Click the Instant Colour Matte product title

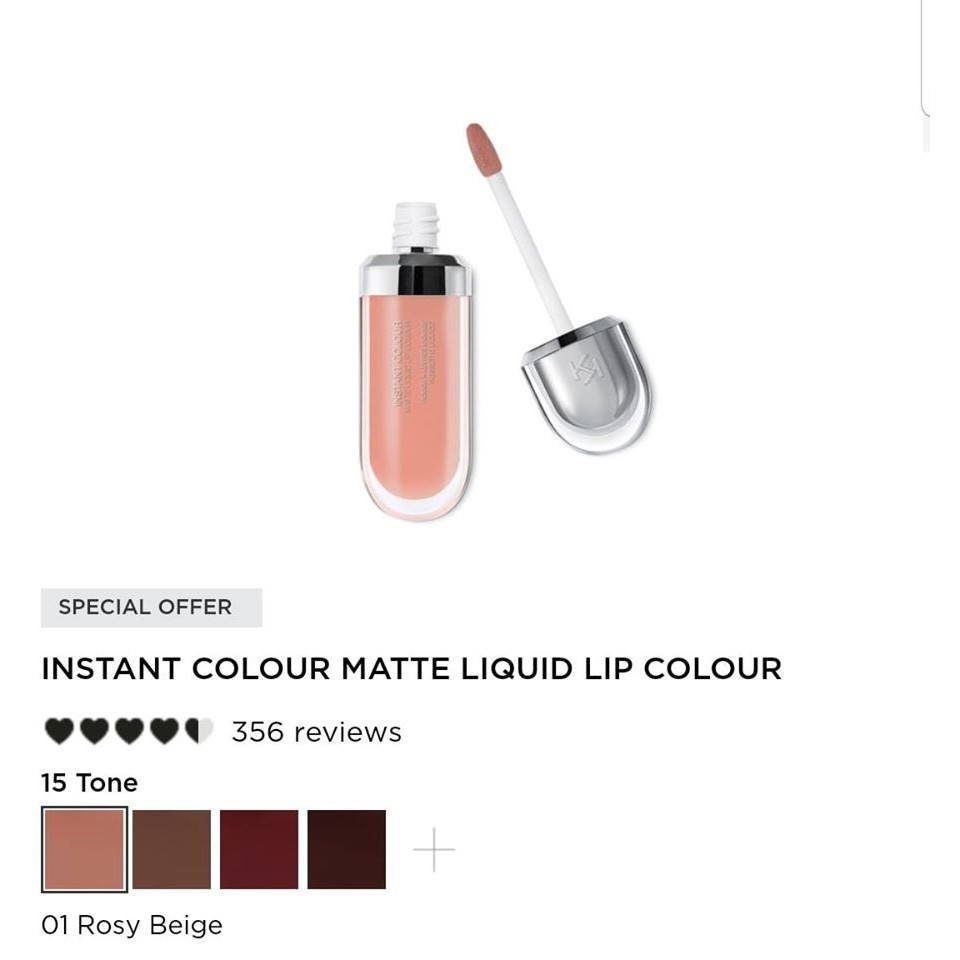(411, 668)
